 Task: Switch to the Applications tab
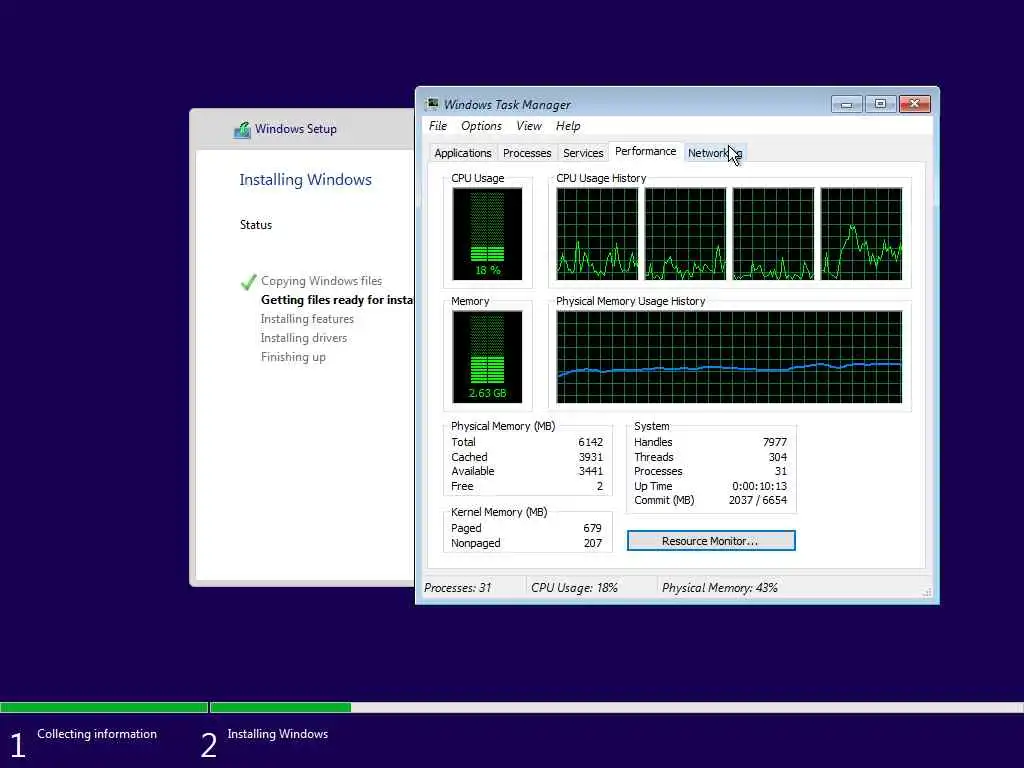pos(462,153)
